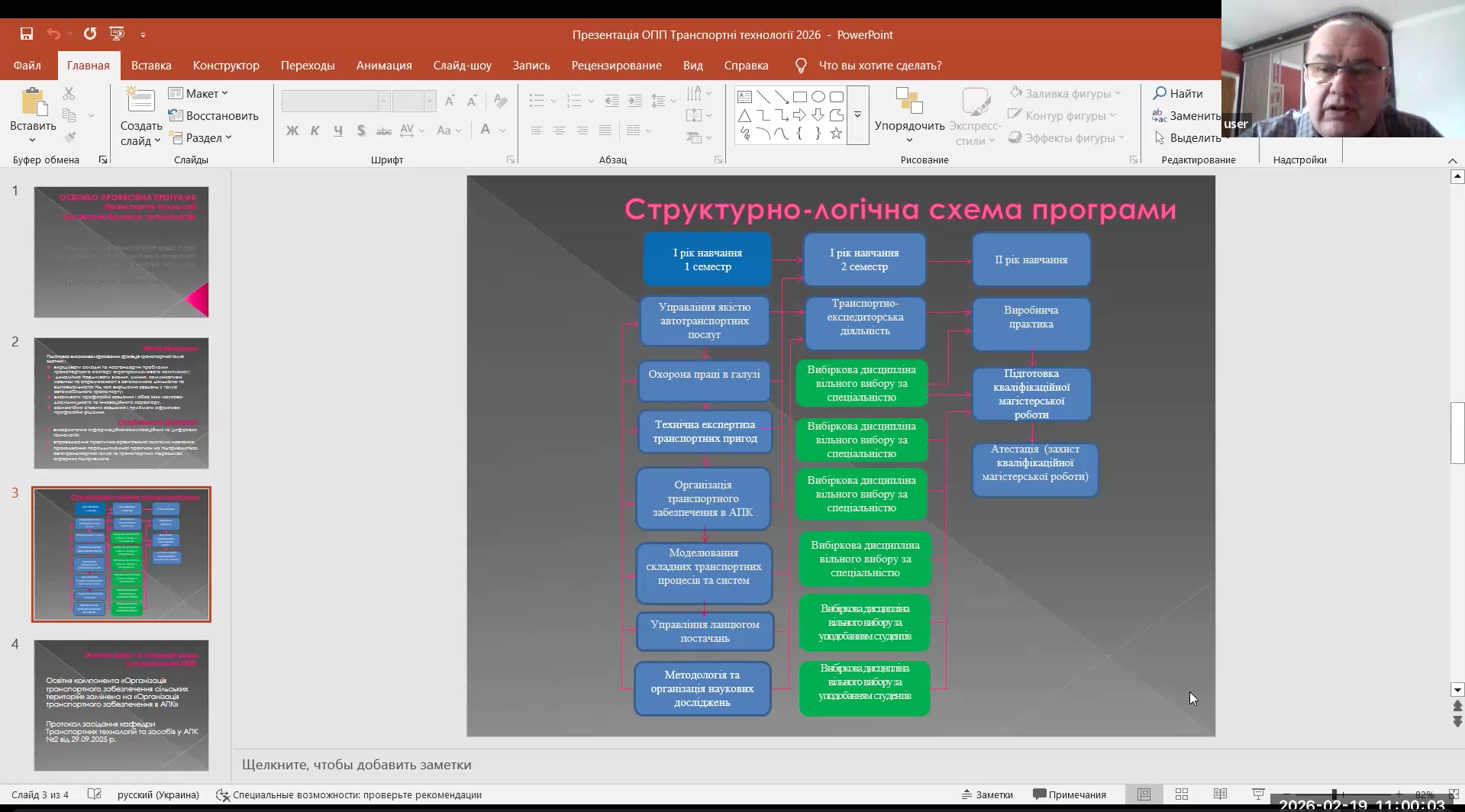Start slideshow from beginning icon in title bar
Screen dimensions: 1465x812
(x=117, y=34)
